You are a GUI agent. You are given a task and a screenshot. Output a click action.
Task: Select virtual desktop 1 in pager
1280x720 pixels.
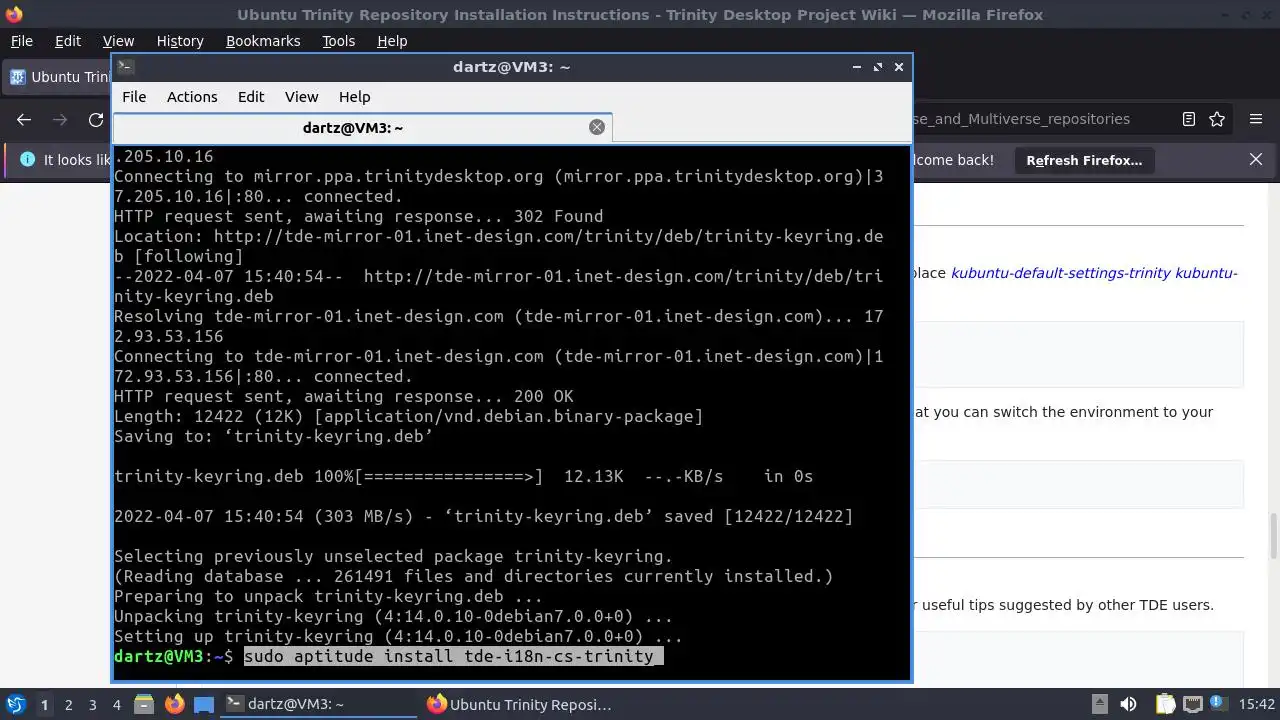pos(44,705)
